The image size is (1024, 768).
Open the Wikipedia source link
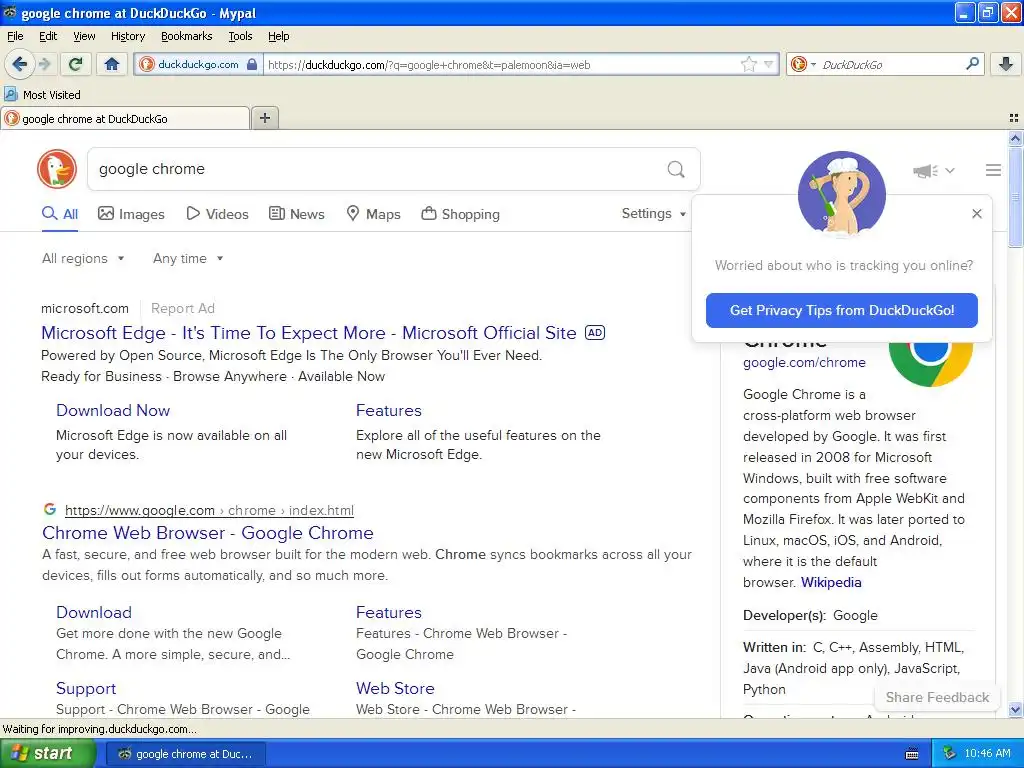pyautogui.click(x=831, y=582)
